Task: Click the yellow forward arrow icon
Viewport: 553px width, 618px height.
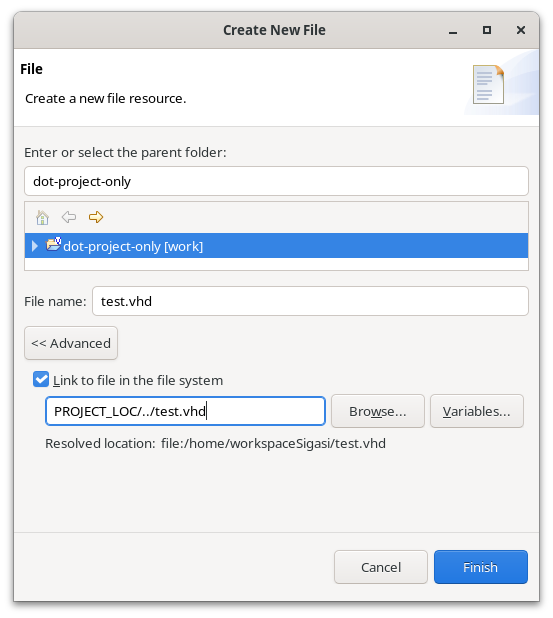Action: click(x=96, y=217)
